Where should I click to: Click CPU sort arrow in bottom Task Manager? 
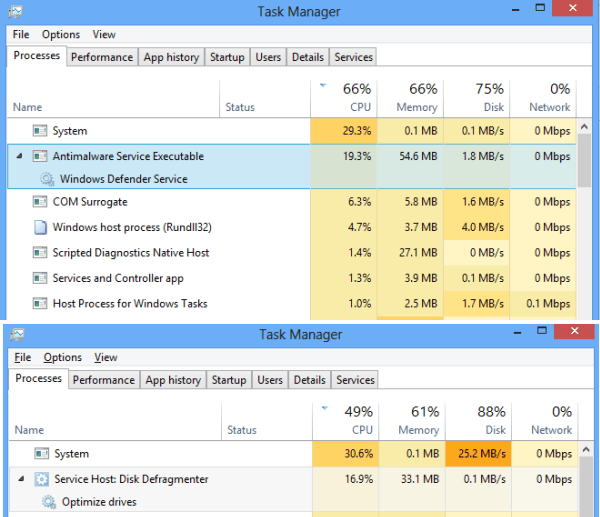[325, 408]
